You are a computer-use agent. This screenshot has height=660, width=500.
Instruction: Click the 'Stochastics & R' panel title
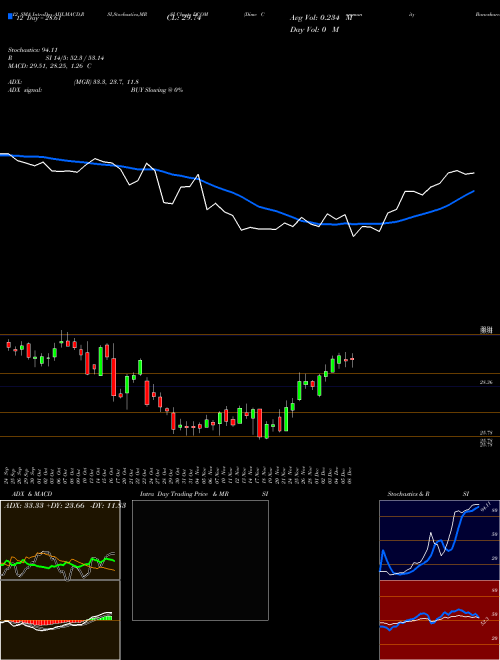pyautogui.click(x=409, y=494)
